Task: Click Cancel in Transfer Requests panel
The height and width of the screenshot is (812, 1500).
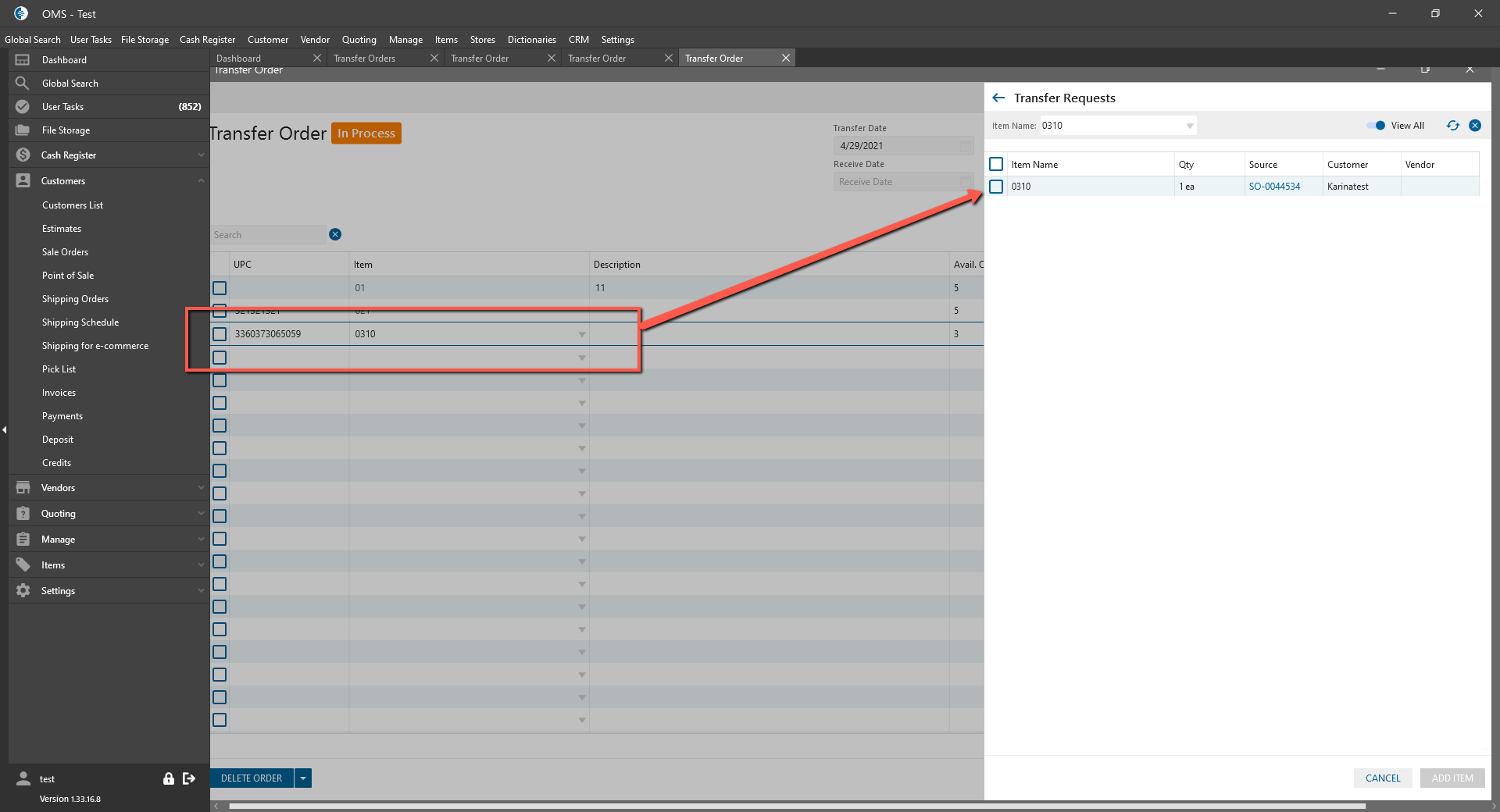Action: pyautogui.click(x=1383, y=778)
